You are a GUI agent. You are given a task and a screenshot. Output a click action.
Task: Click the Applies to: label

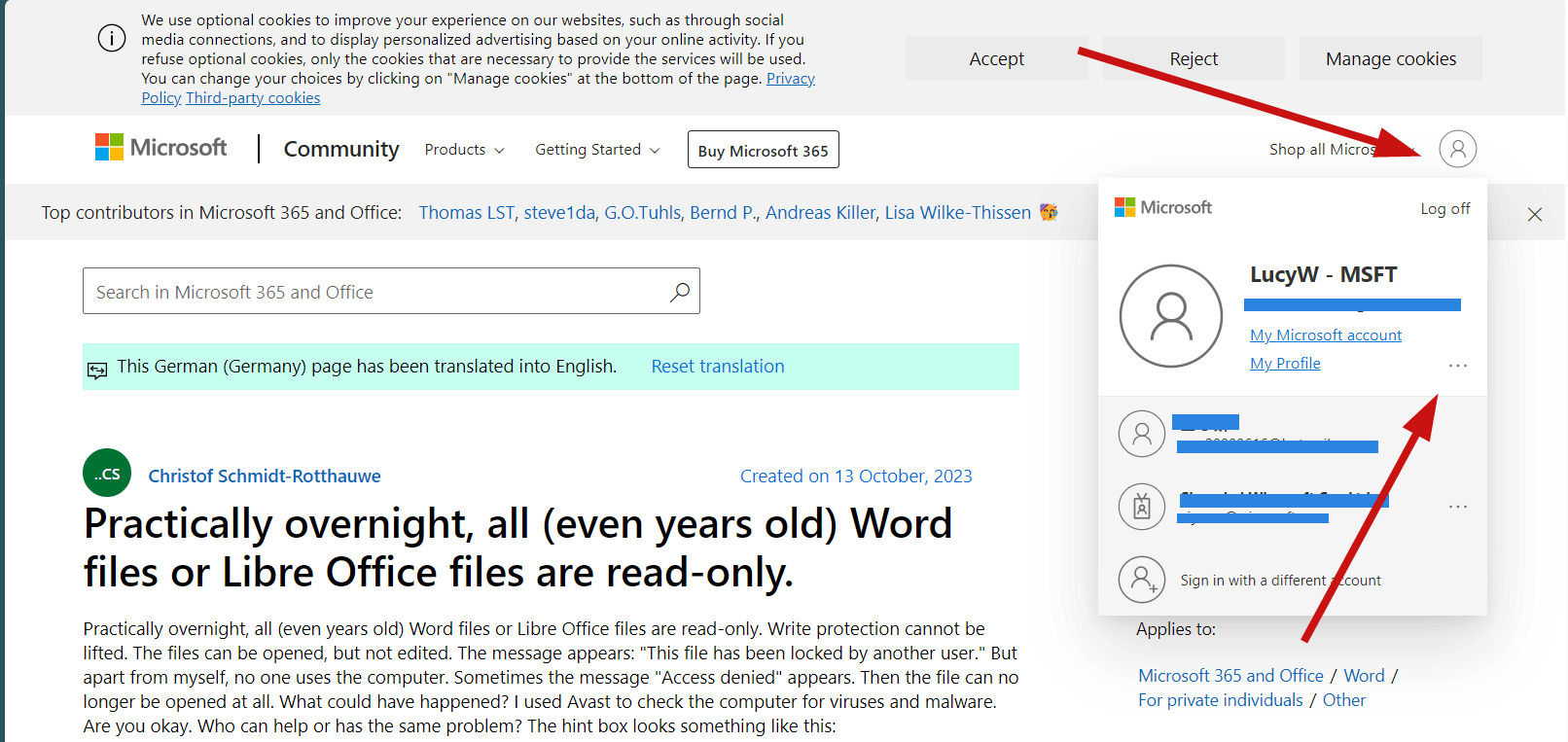click(x=1176, y=629)
